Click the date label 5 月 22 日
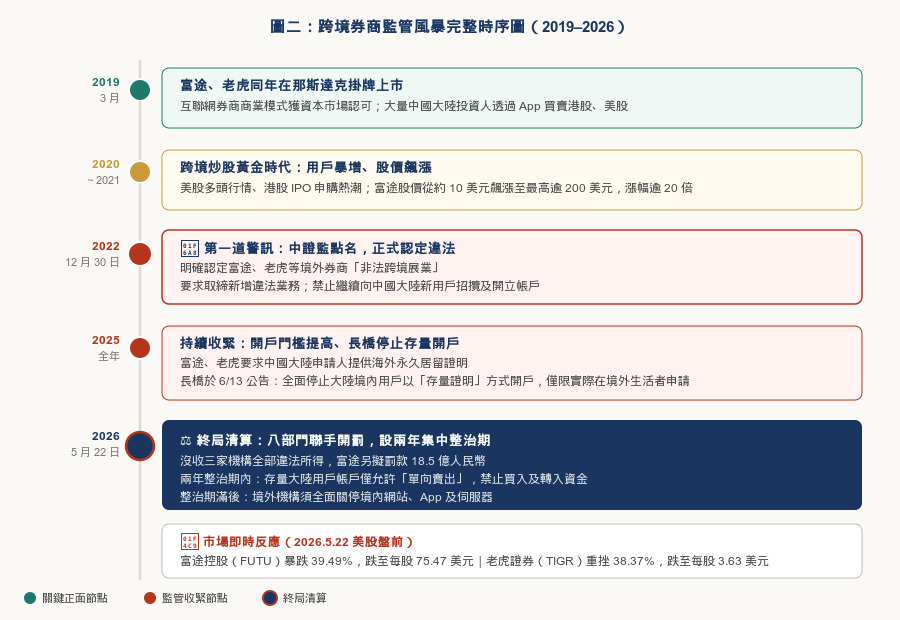 (95, 452)
